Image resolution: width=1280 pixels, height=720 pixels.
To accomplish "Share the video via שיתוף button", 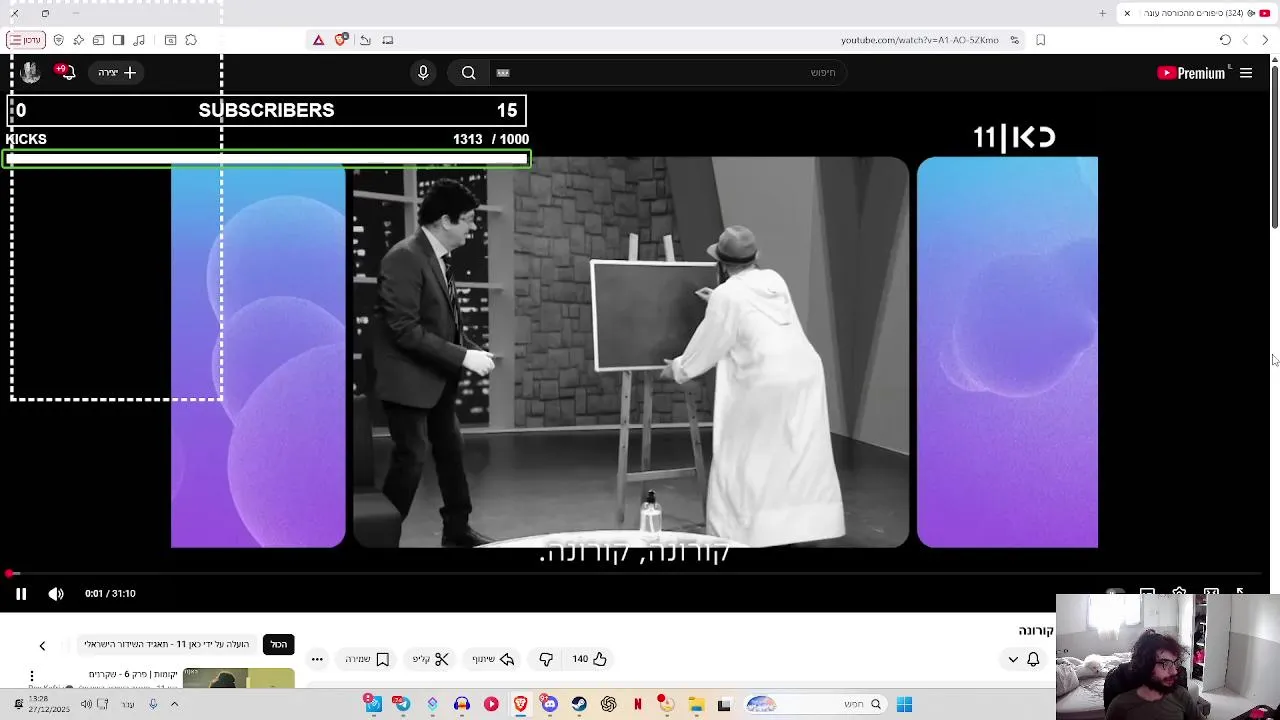I will (493, 659).
